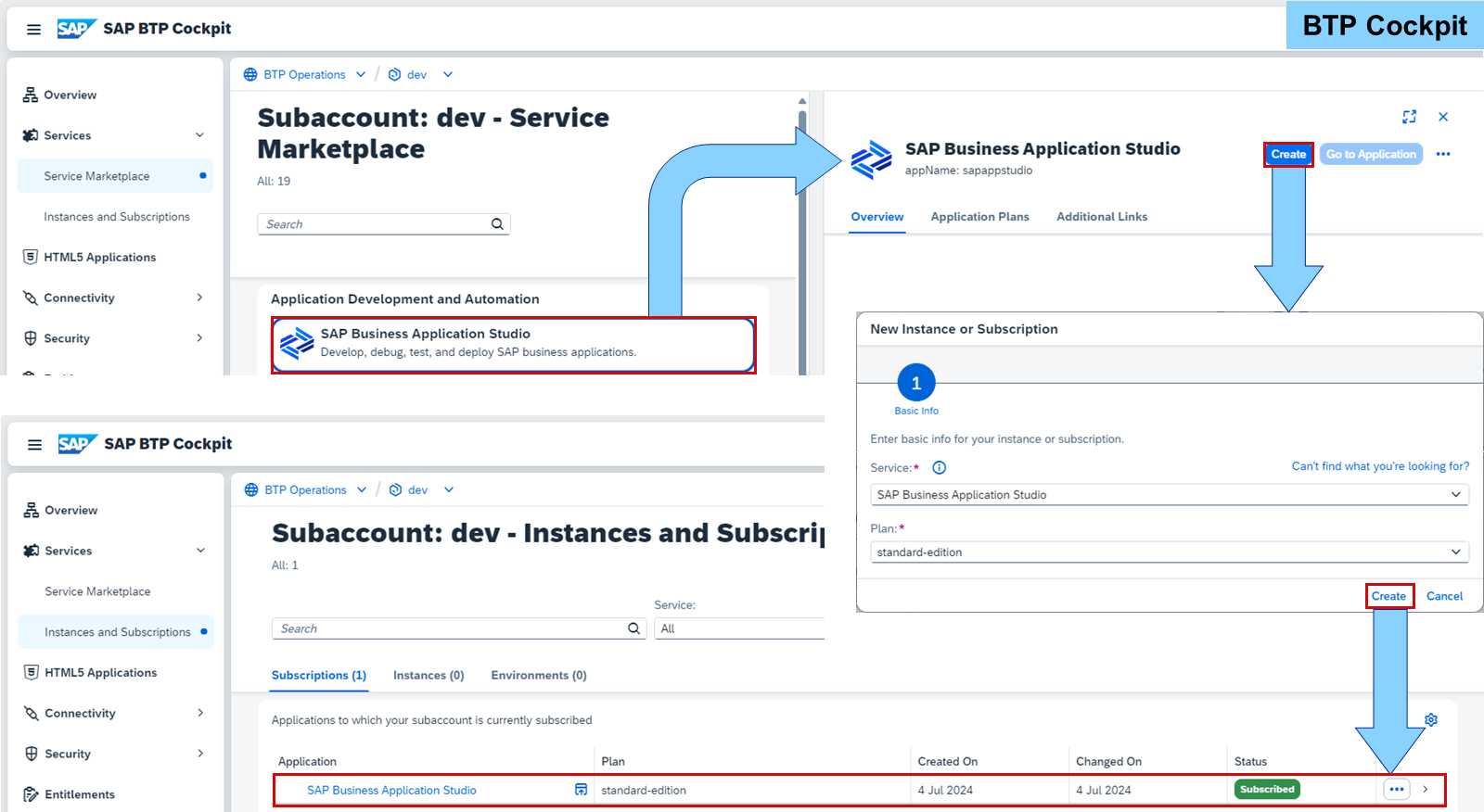The image size is (1484, 812).
Task: Click SAP logo in bottom cockpit header
Action: click(77, 444)
